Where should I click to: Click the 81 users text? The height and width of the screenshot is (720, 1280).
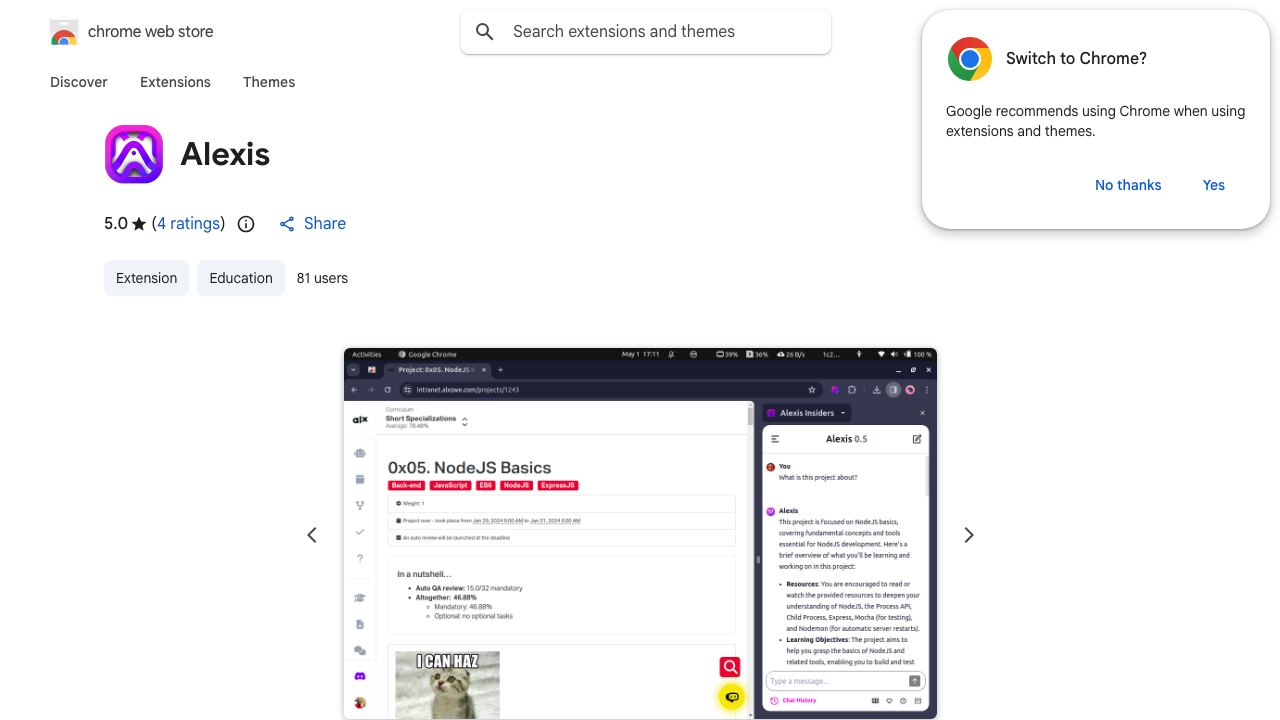[x=322, y=278]
